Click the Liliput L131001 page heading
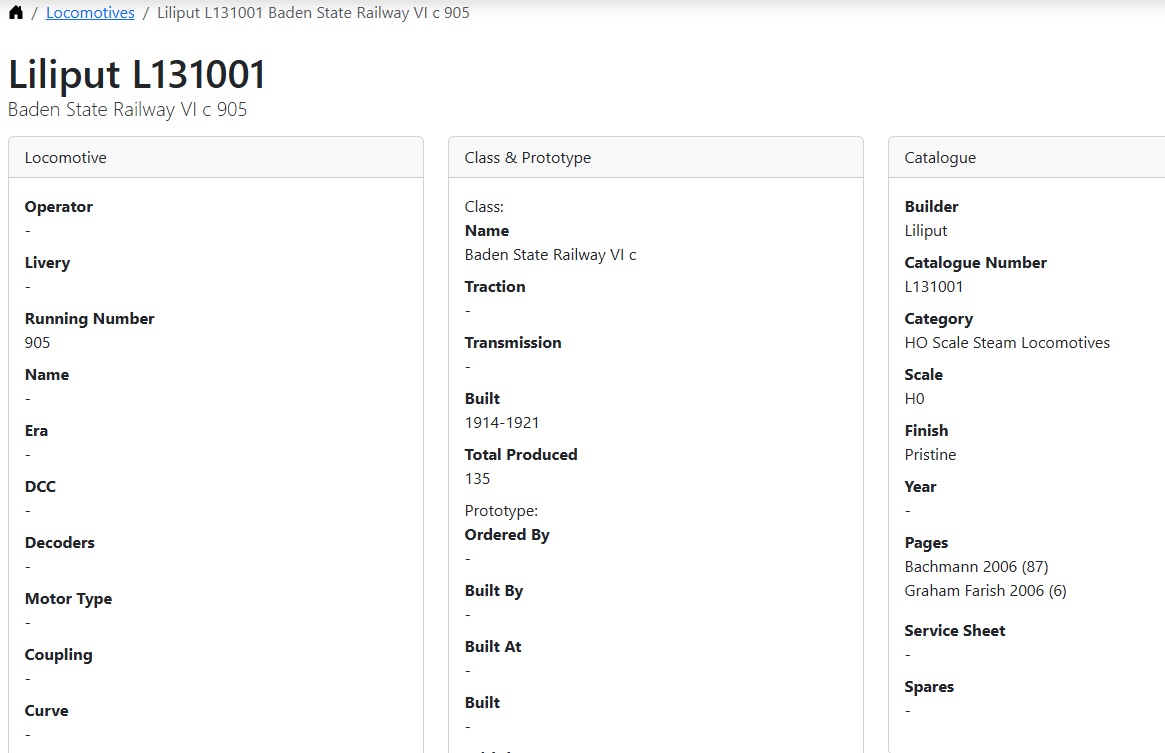This screenshot has height=753, width=1165. pyautogui.click(x=137, y=75)
